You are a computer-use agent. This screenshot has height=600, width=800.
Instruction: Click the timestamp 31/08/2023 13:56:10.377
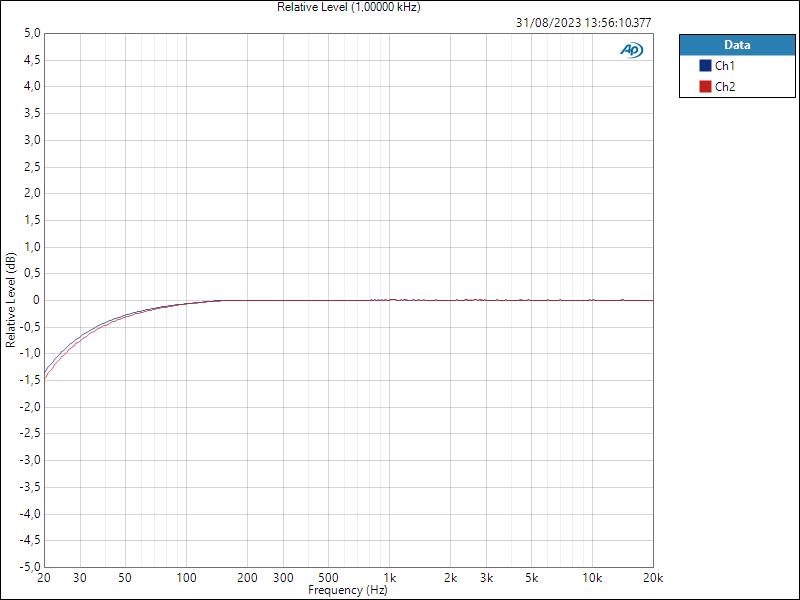pos(583,21)
